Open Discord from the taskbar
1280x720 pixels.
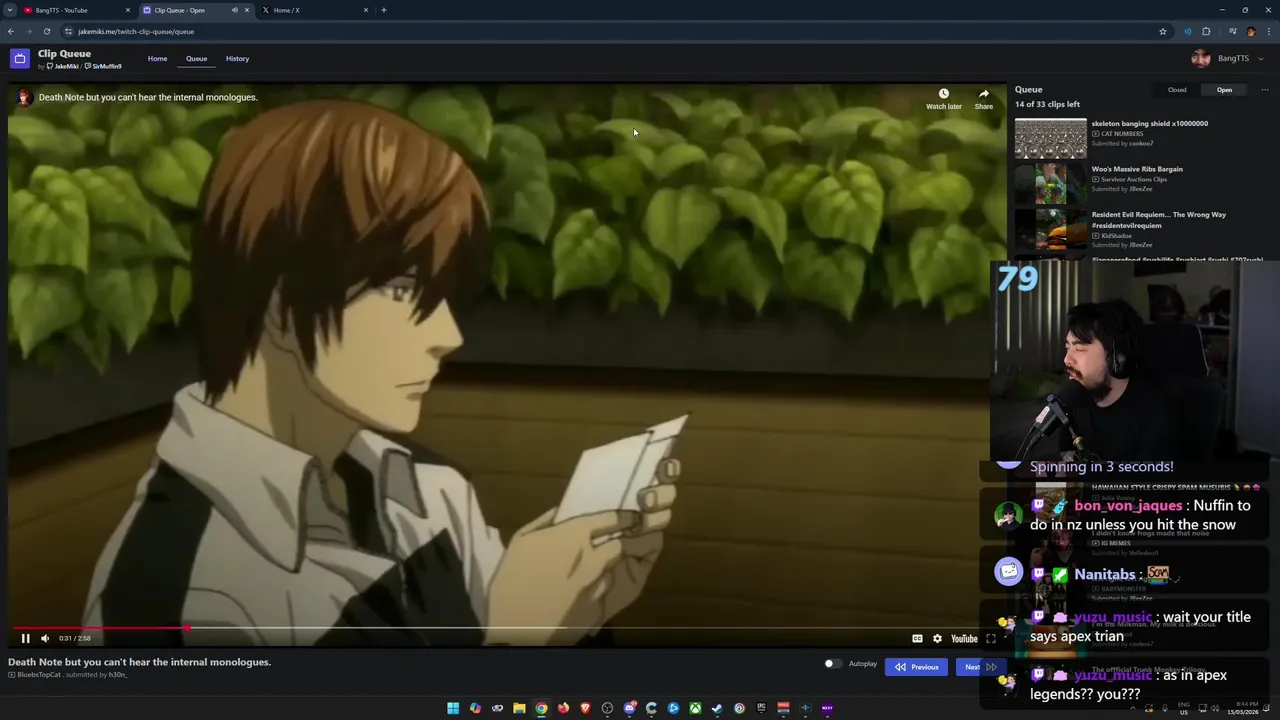coord(629,708)
